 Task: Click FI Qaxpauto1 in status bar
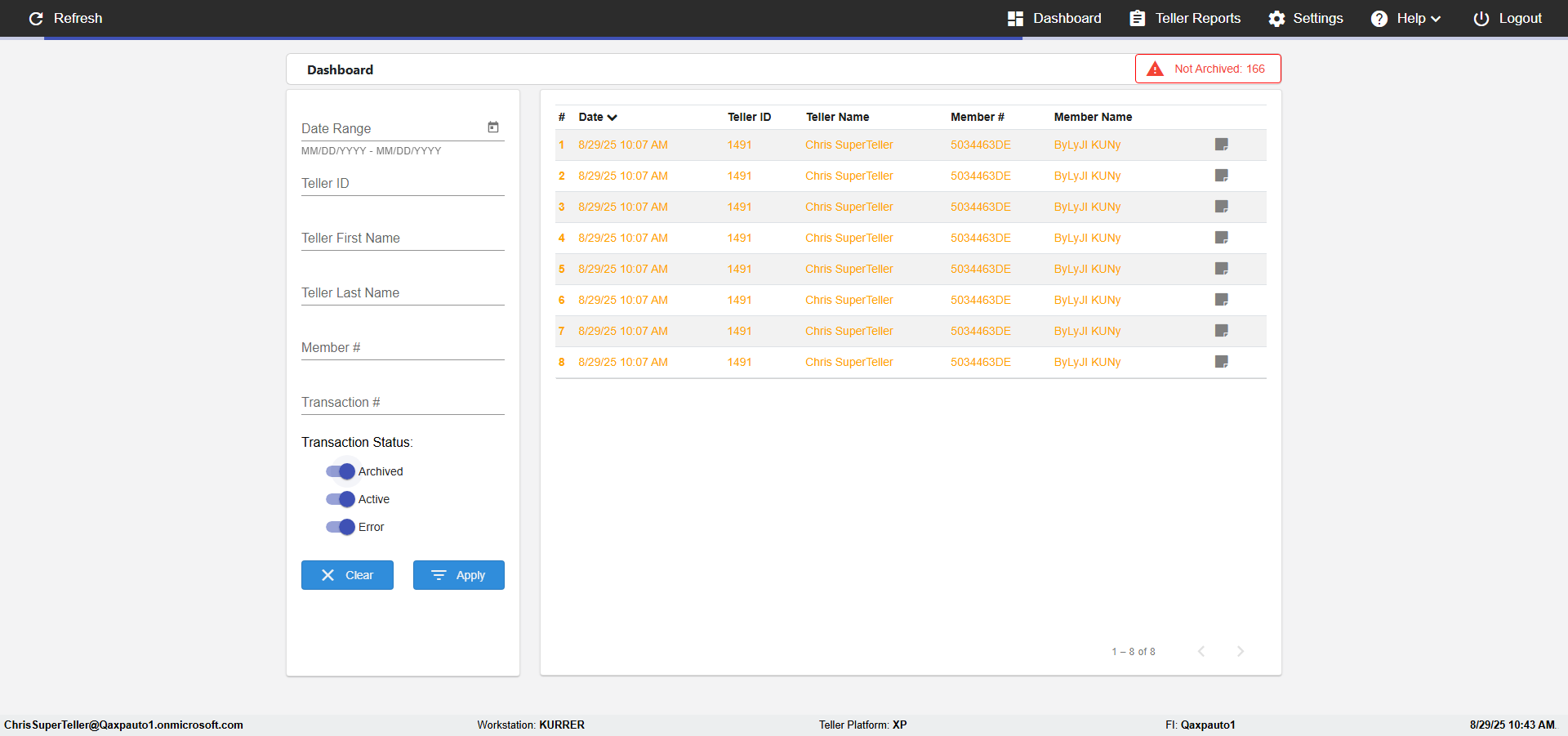1200,725
